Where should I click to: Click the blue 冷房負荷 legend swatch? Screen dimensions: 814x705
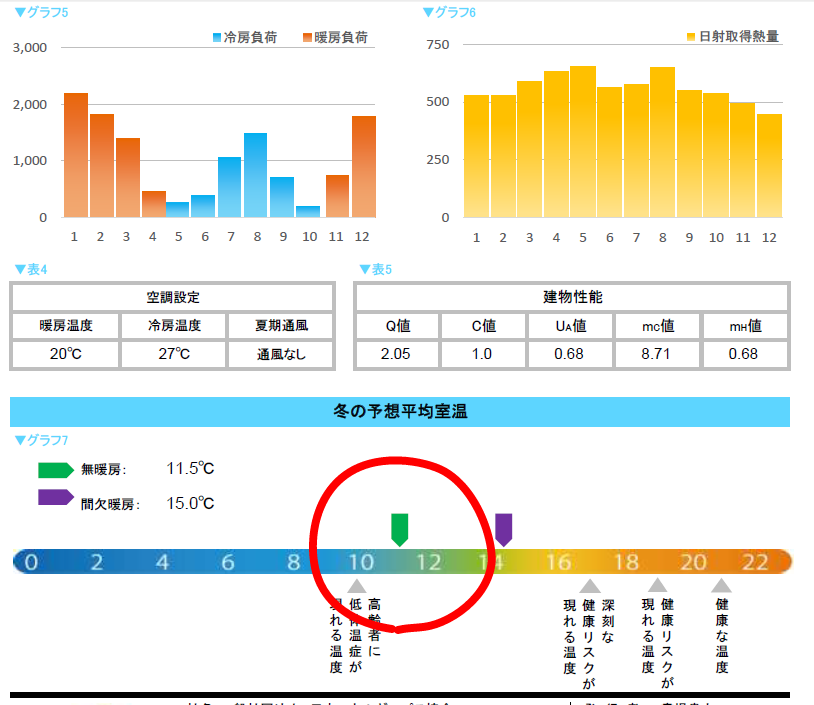point(217,38)
